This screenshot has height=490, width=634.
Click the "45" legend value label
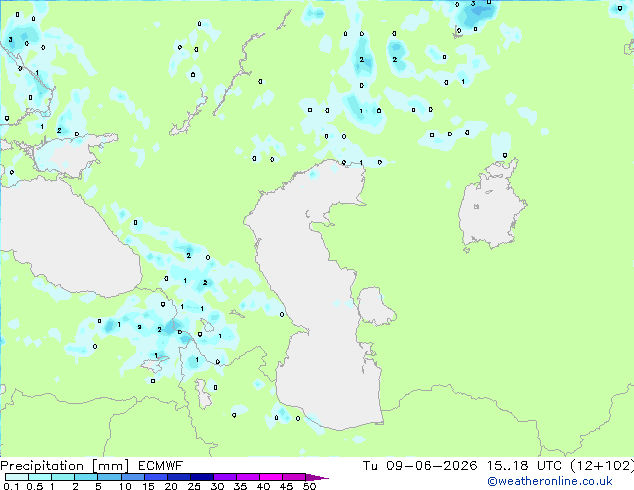click(286, 486)
